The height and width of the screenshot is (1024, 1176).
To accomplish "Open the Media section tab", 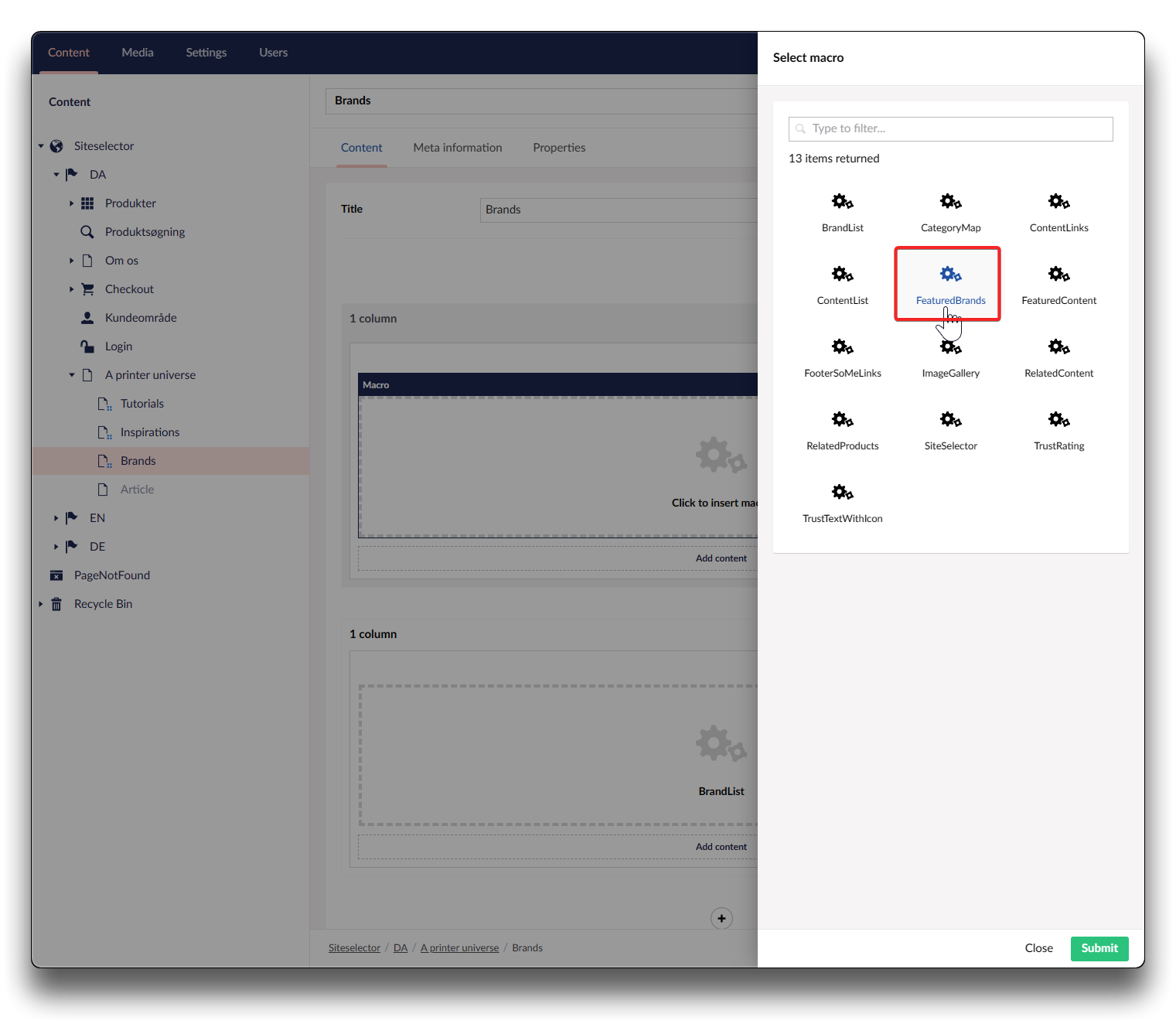I will [x=138, y=53].
